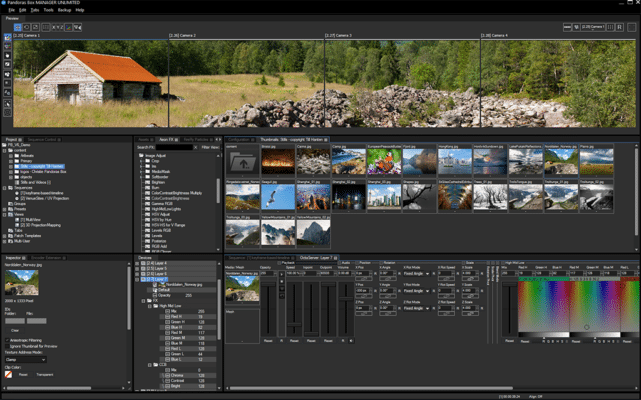Open the parent folder icon in thumbnails
The width and height of the screenshot is (641, 400).
pos(242,161)
